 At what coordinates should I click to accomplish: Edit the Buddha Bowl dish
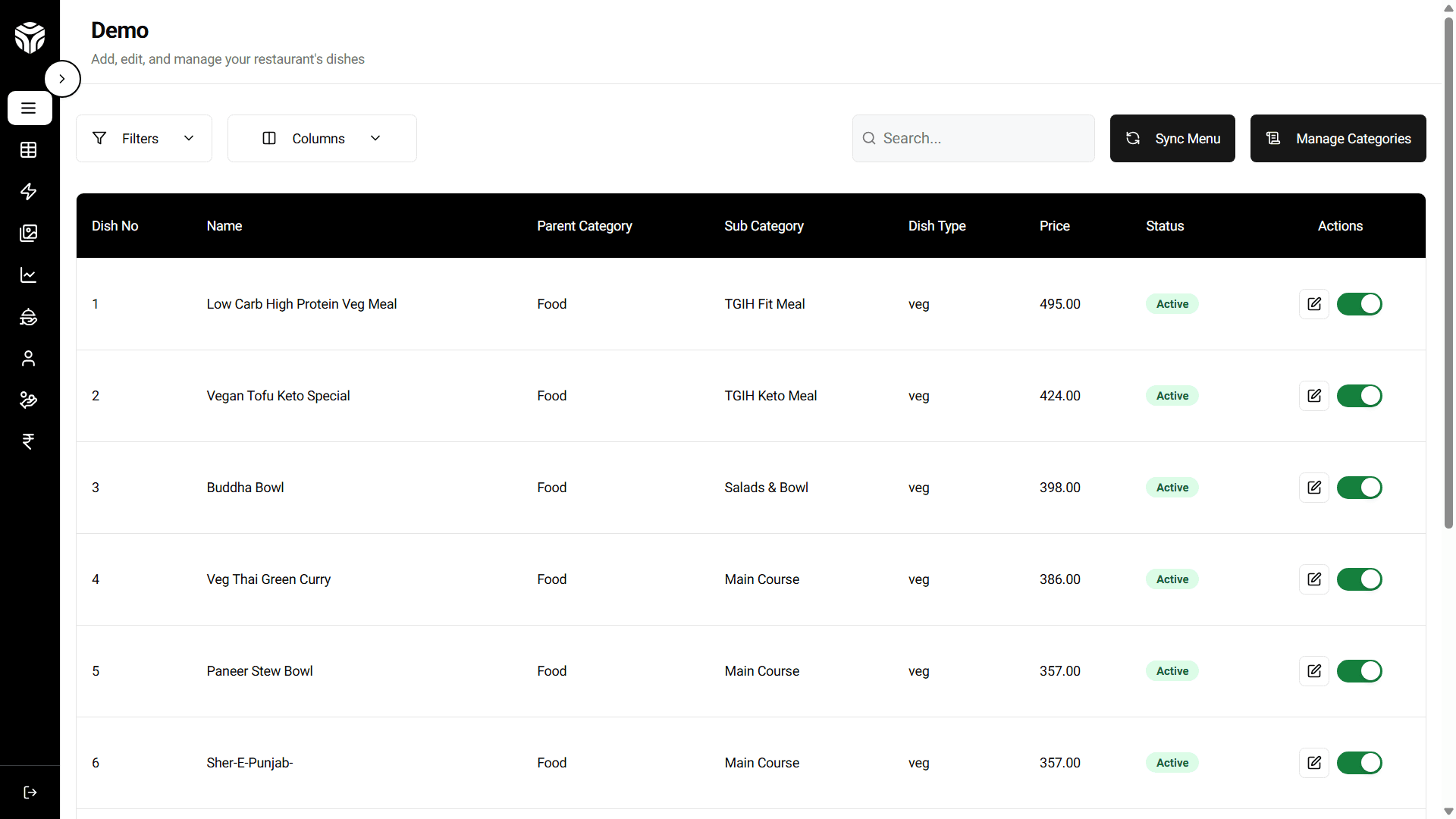1313,488
